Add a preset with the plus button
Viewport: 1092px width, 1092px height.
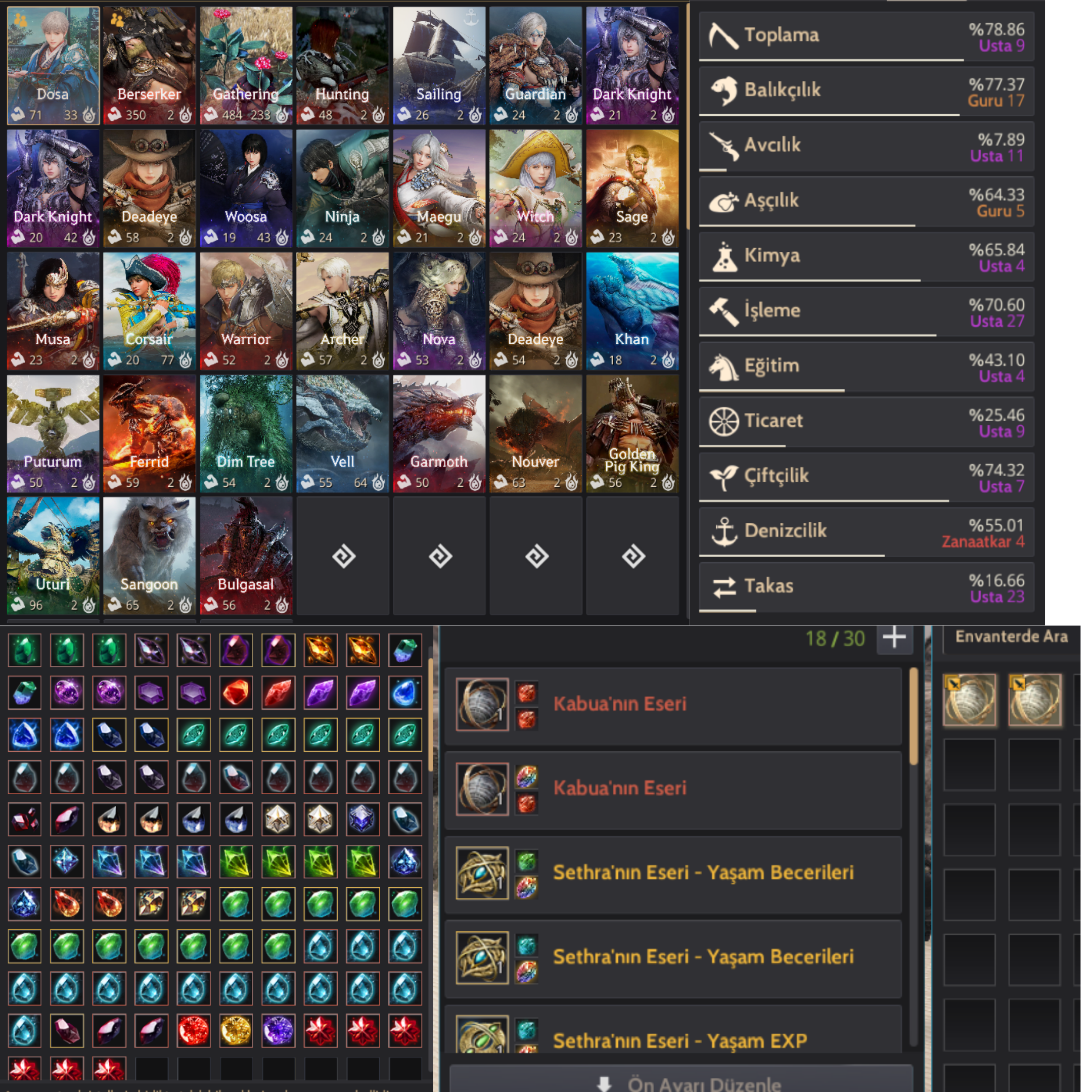894,638
